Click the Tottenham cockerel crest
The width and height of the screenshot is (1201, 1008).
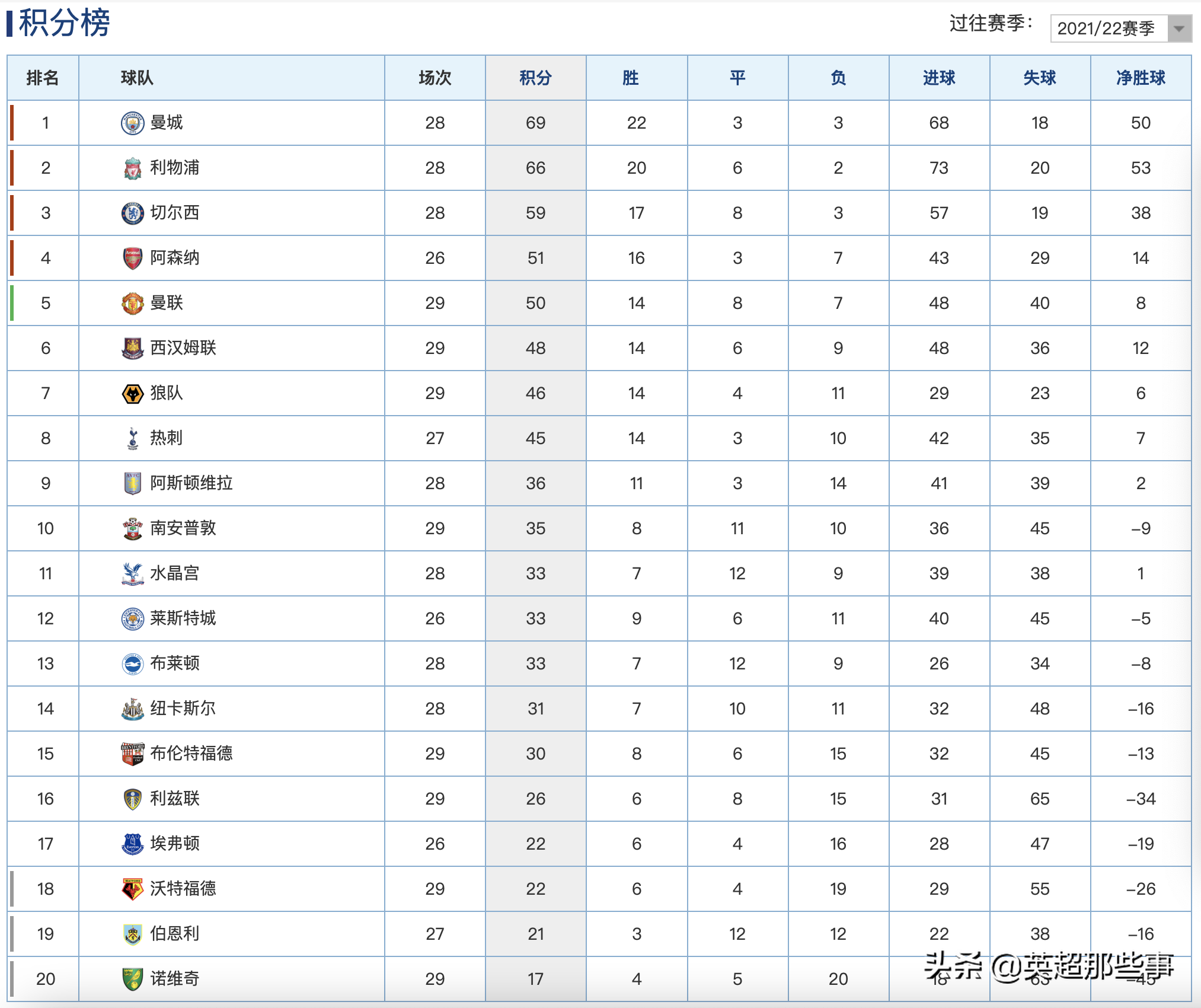(132, 439)
